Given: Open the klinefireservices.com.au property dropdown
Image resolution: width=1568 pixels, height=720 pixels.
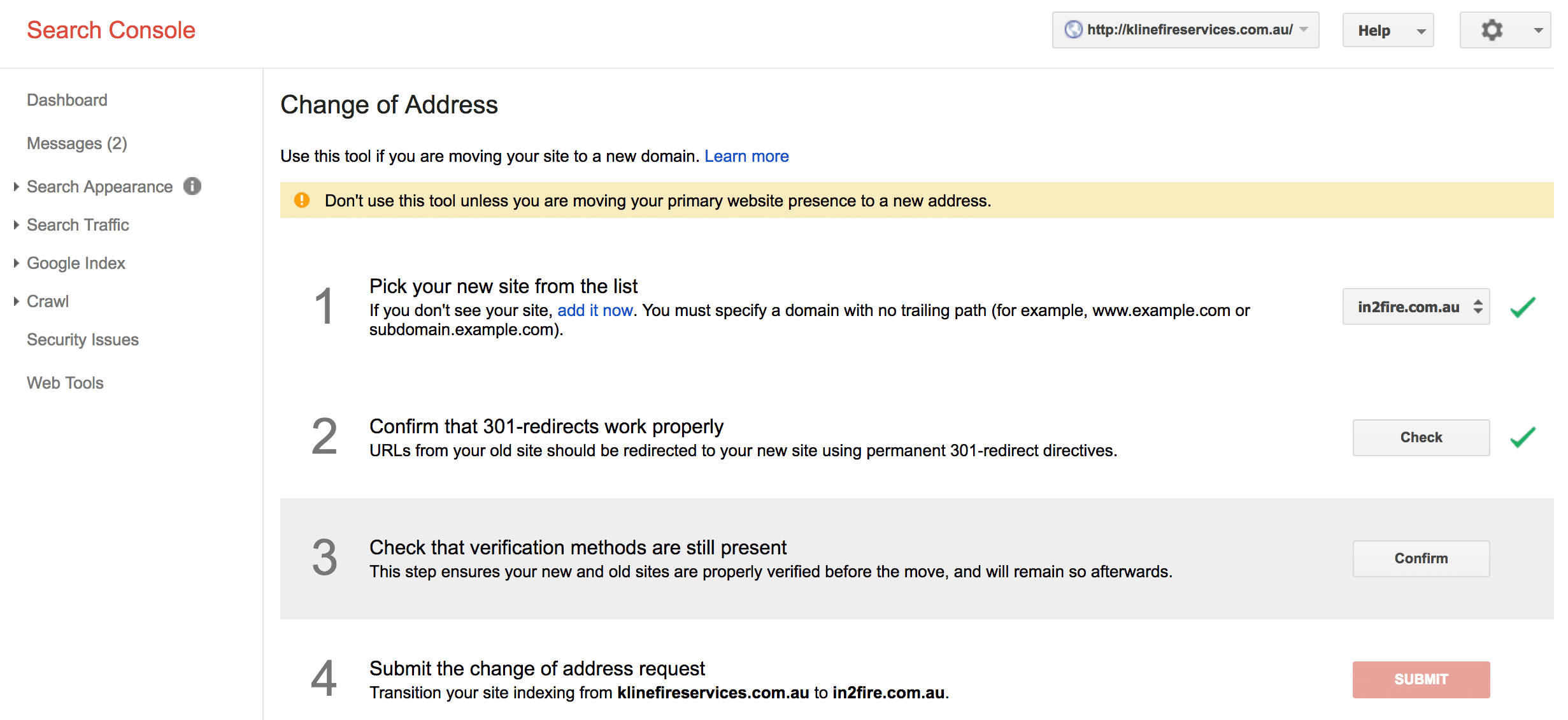Looking at the screenshot, I should click(1185, 30).
